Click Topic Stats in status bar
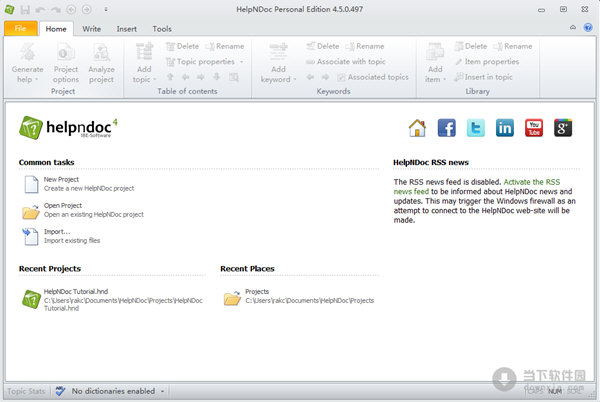 pos(26,391)
